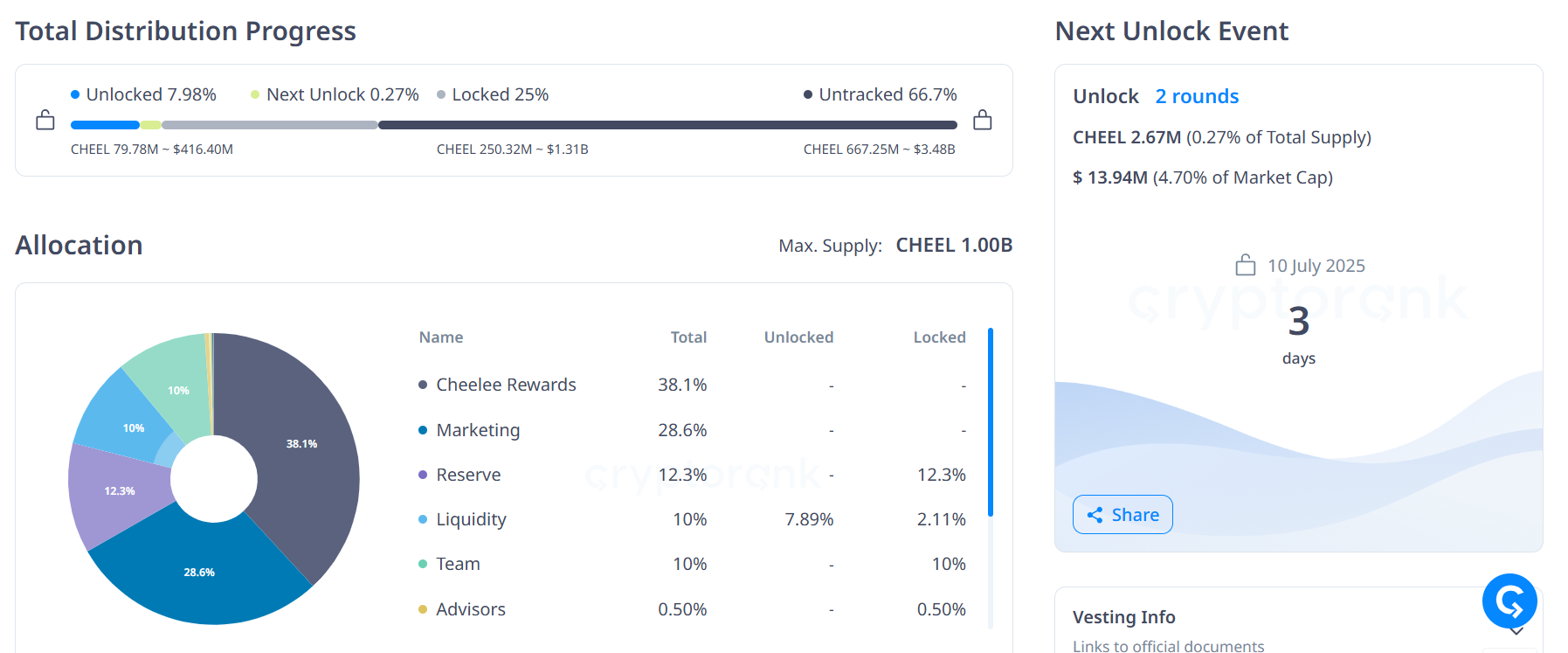
Task: Click the 10 July 2025 date text
Action: (x=1316, y=266)
